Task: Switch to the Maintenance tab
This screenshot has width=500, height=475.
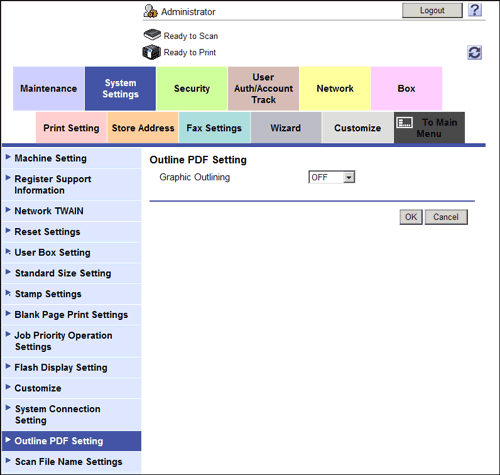Action: pyautogui.click(x=49, y=89)
